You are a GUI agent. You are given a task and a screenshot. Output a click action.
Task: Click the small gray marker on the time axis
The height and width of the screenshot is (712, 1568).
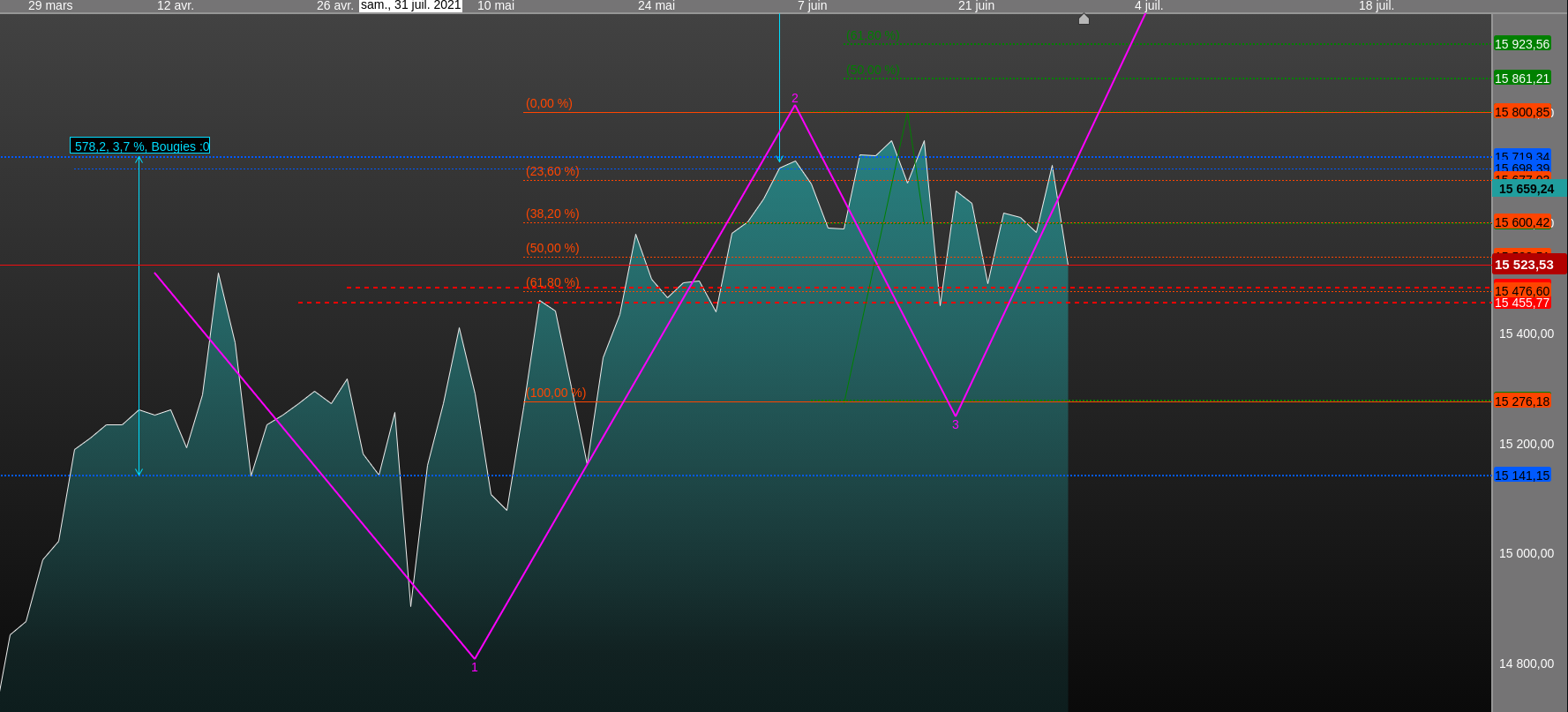point(1084,19)
